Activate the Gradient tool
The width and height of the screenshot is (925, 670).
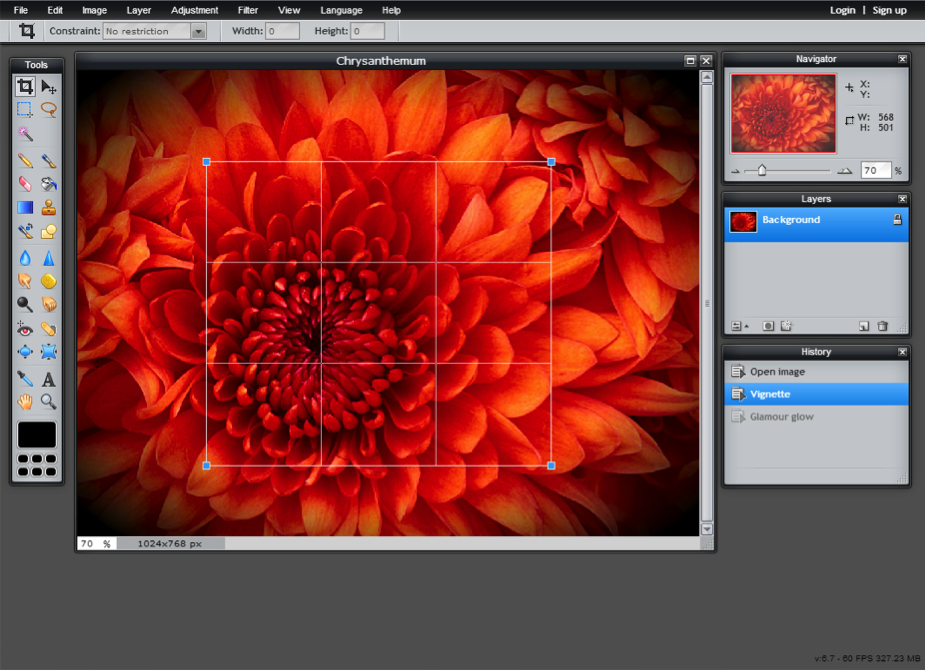pyautogui.click(x=25, y=208)
